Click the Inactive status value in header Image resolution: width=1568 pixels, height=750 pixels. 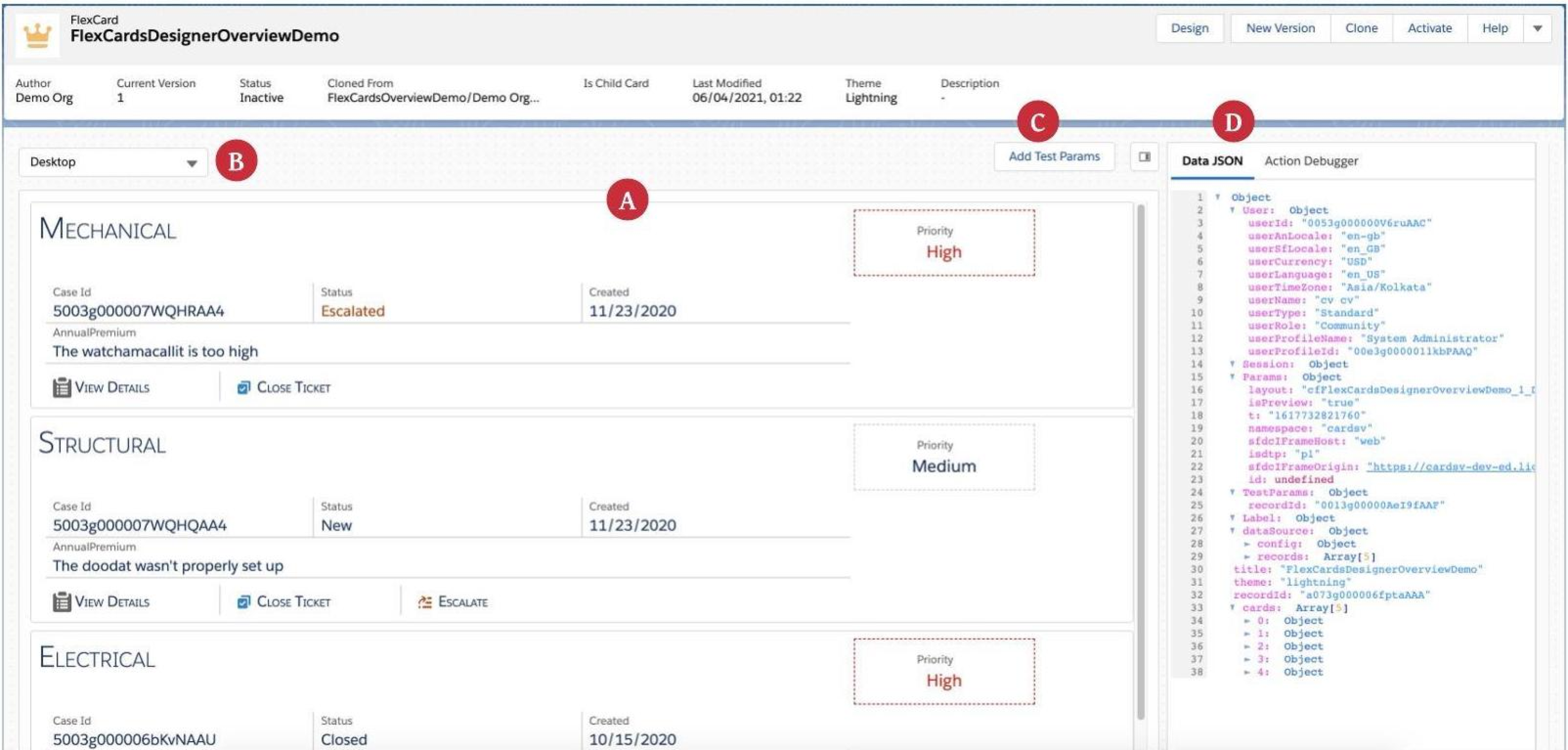pyautogui.click(x=261, y=97)
